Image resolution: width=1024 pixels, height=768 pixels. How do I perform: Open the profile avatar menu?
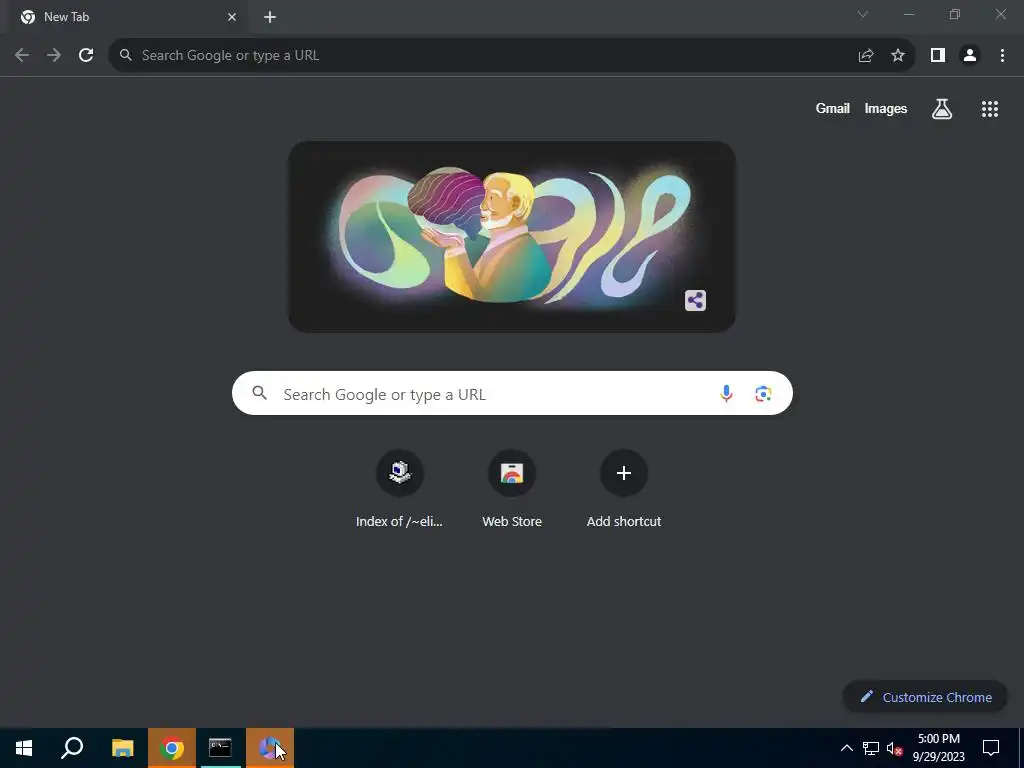tap(970, 56)
